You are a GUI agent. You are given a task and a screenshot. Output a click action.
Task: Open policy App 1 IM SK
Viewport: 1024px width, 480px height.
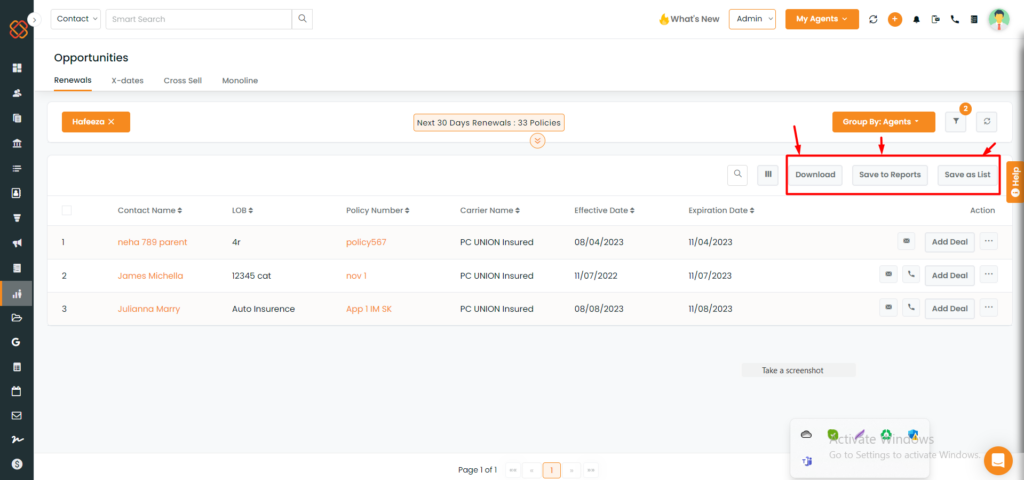click(x=369, y=309)
